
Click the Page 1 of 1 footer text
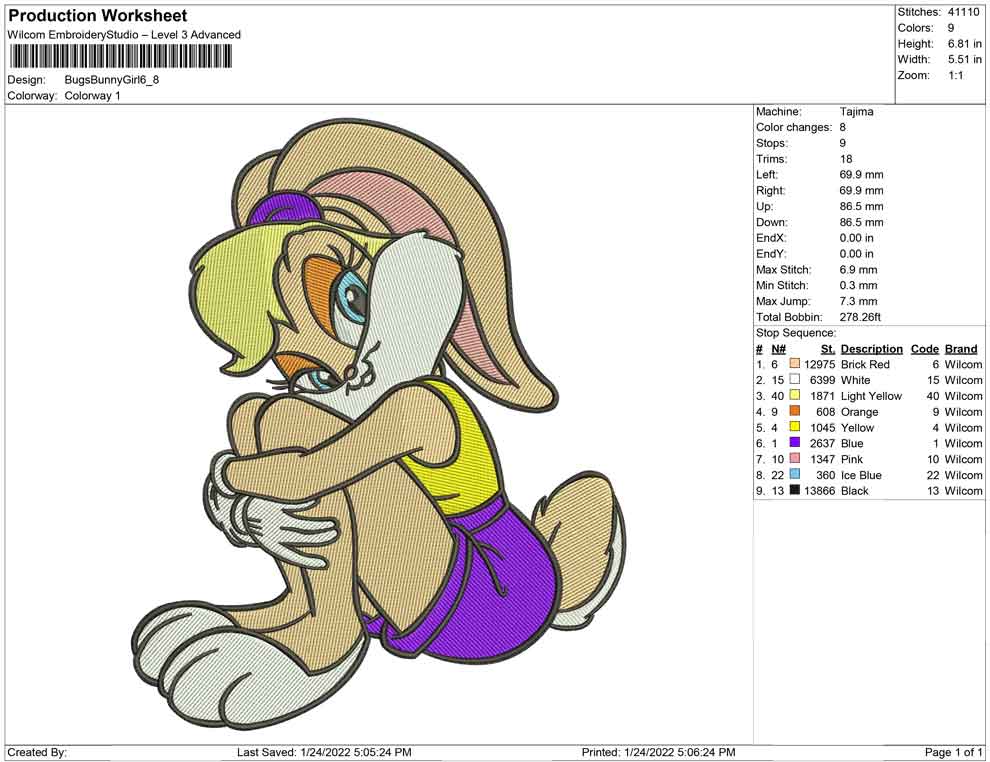(x=953, y=752)
